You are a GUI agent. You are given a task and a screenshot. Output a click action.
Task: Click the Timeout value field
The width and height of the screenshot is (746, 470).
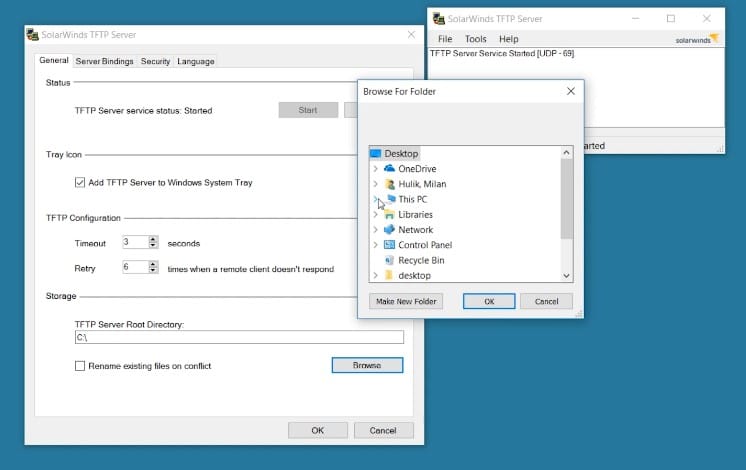[x=135, y=242]
